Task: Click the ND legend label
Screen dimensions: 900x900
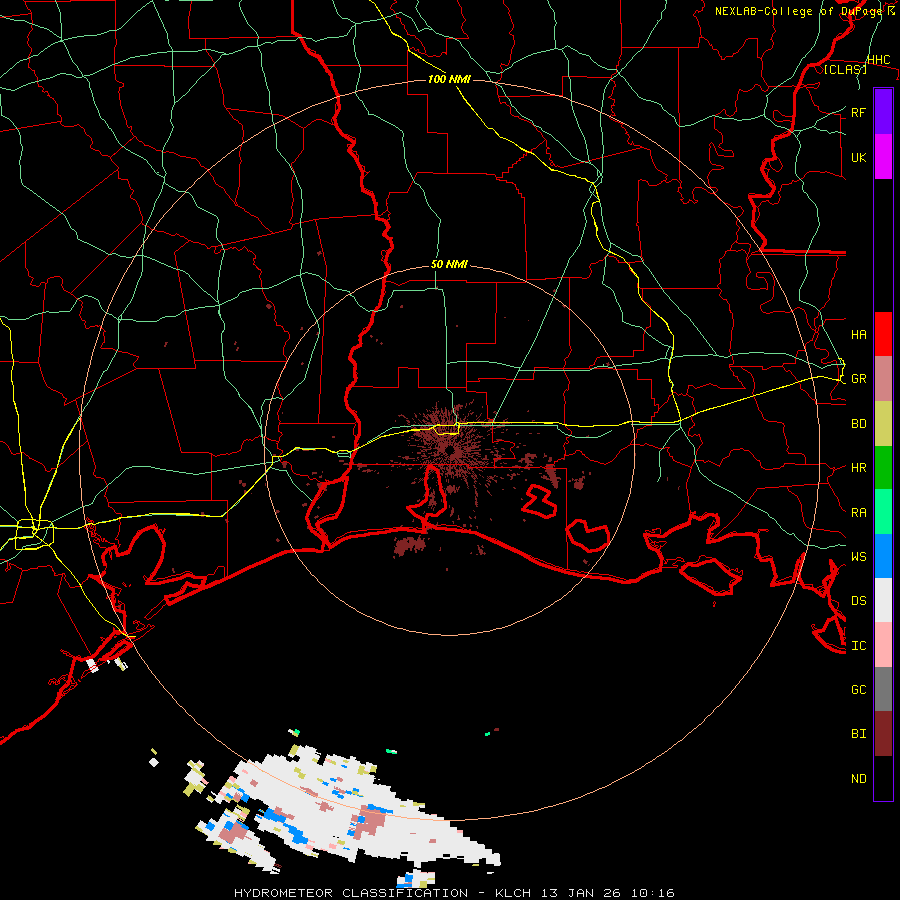Action: (858, 778)
